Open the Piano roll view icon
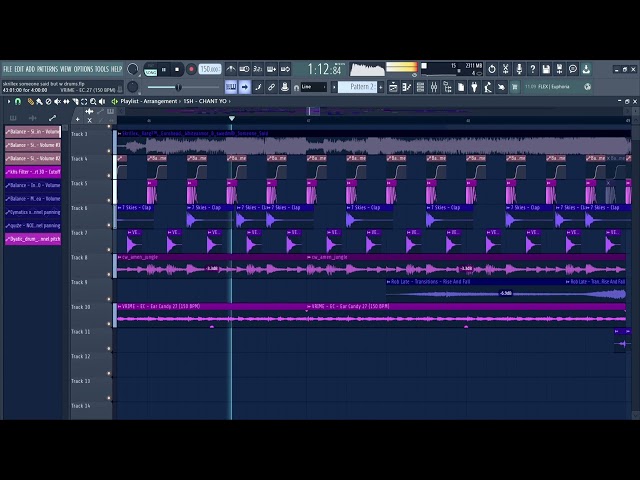This screenshot has width=640, height=480. coord(407,87)
